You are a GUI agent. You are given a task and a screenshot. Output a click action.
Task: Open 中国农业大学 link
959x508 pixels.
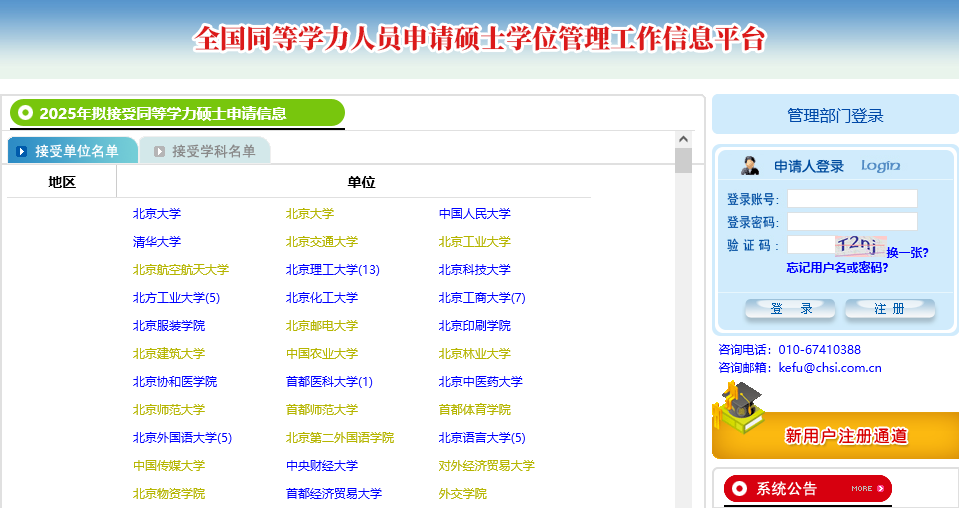pyautogui.click(x=322, y=354)
